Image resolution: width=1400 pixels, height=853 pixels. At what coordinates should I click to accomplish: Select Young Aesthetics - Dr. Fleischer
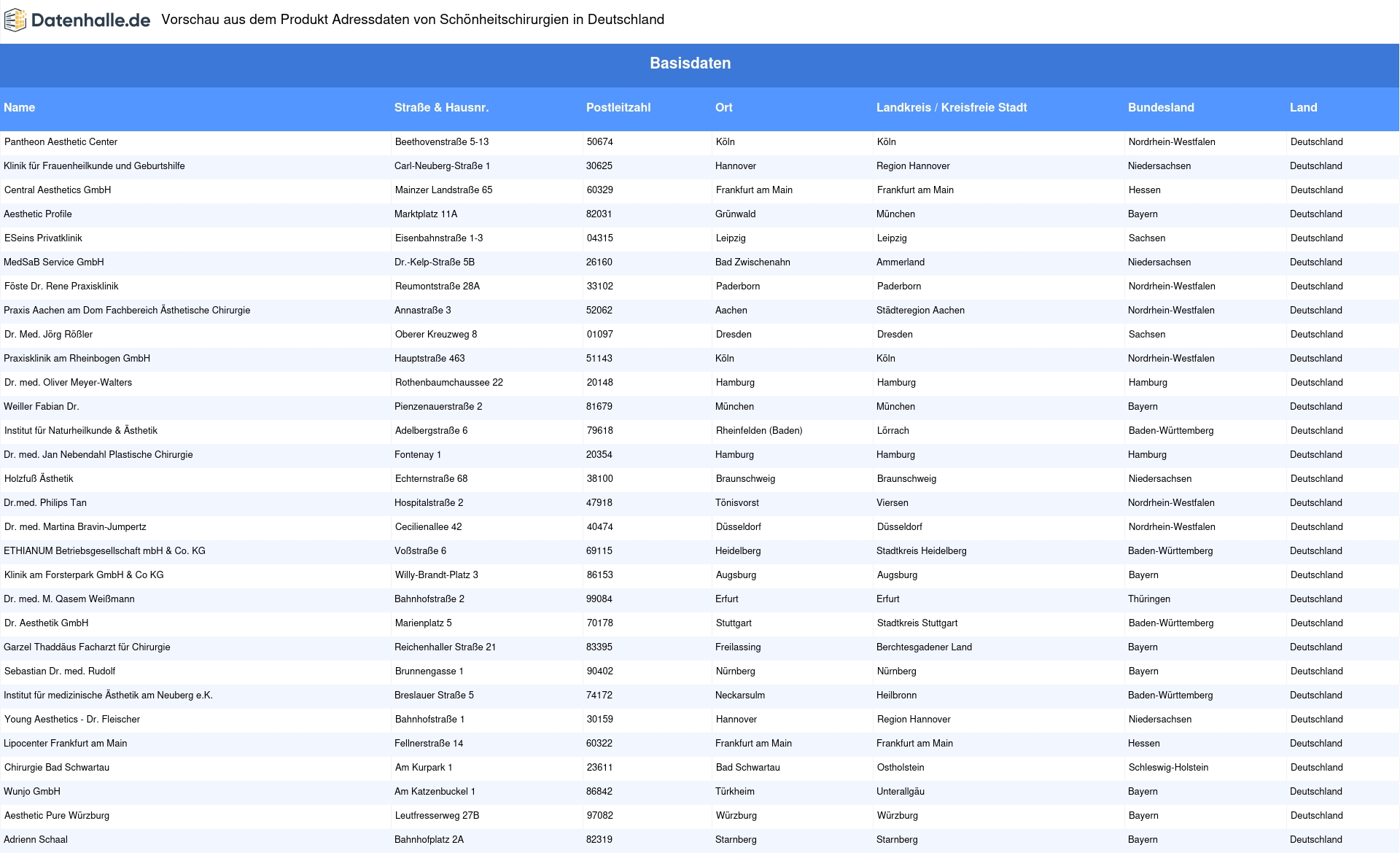click(72, 719)
